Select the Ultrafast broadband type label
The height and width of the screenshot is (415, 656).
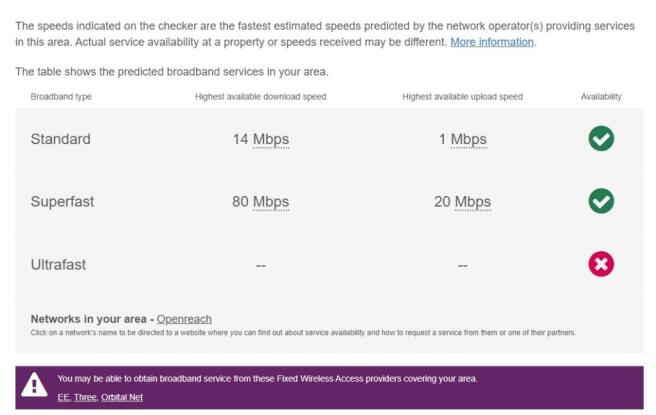[x=58, y=264]
